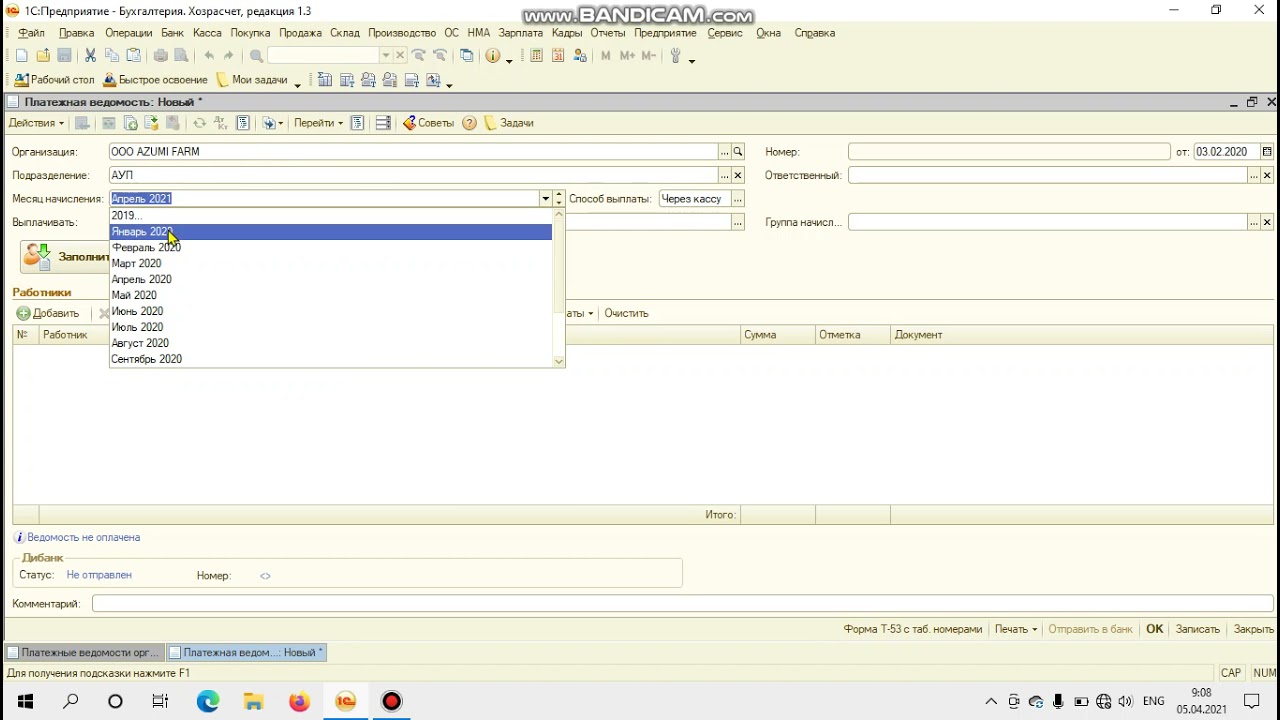
Task: Collapse the Месяц начисления dropdown arrow
Action: click(x=545, y=199)
